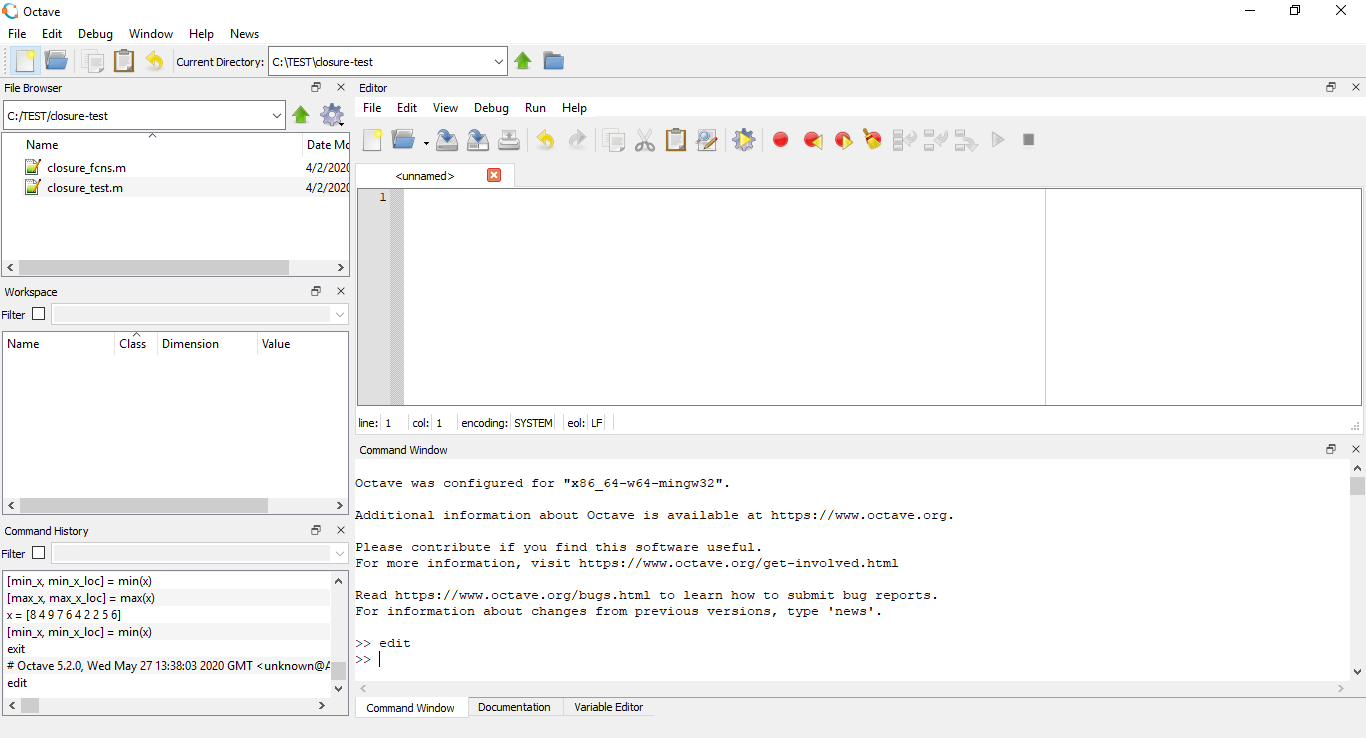The width and height of the screenshot is (1366, 738).
Task: Select closure_test.m in File Browser
Action: tap(85, 187)
